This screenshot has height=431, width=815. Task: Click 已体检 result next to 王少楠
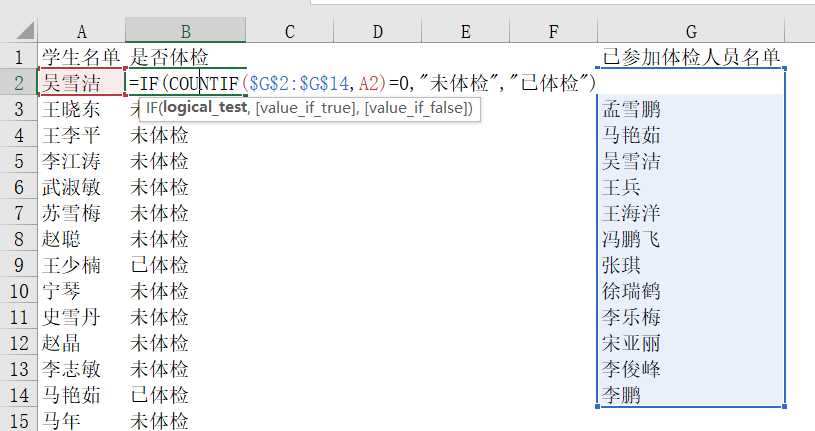(x=185, y=265)
